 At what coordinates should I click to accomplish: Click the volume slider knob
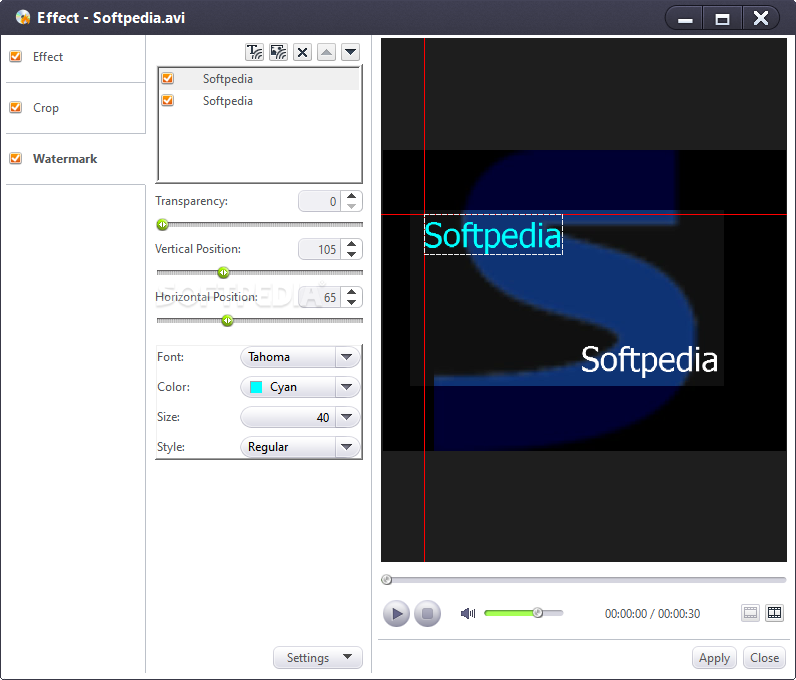538,613
